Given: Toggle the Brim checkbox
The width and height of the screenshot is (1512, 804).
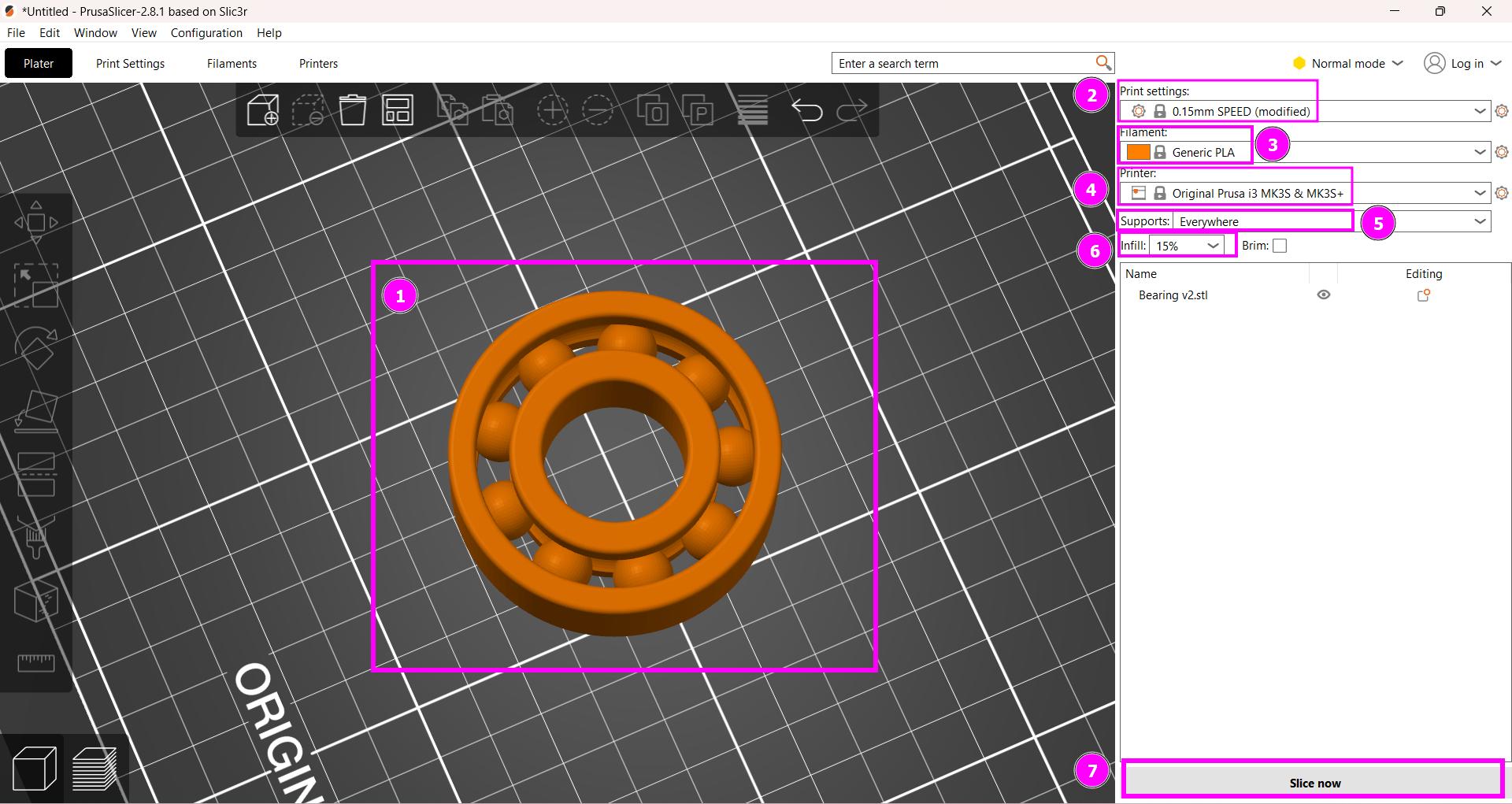Looking at the screenshot, I should (x=1280, y=246).
